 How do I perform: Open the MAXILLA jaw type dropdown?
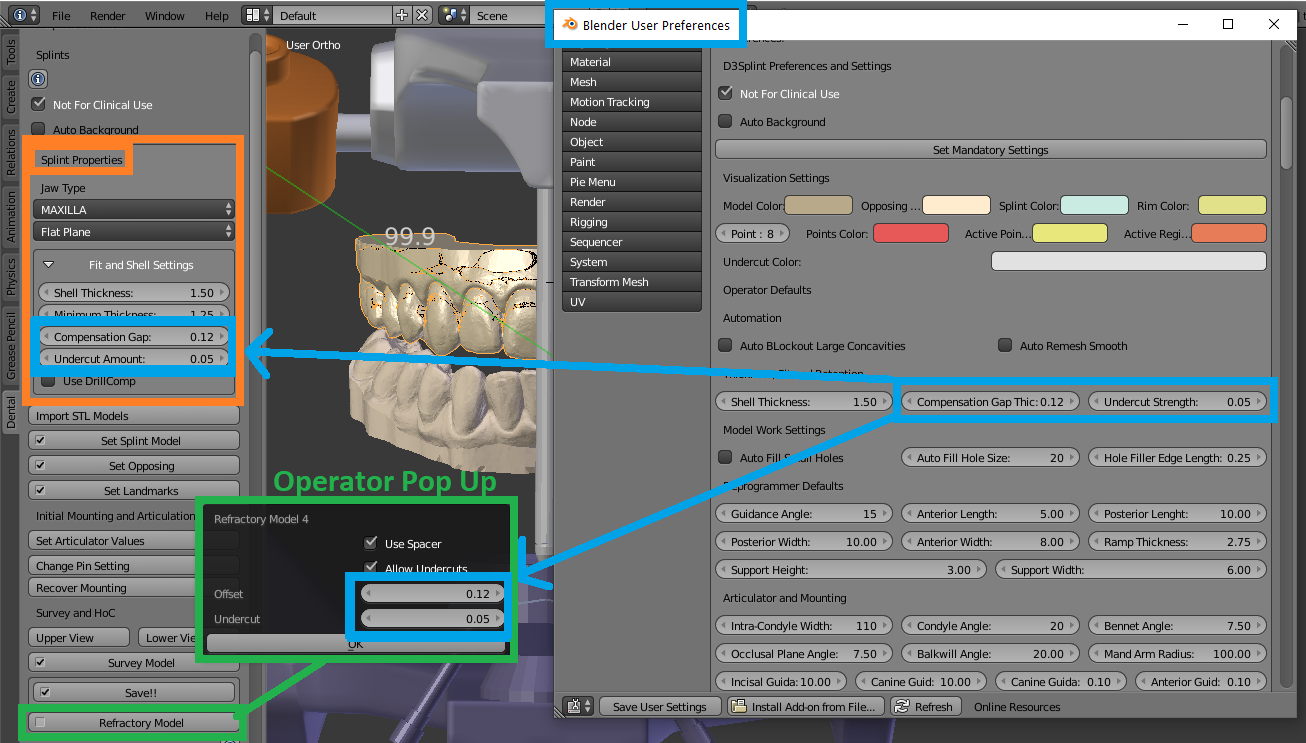[x=134, y=210]
